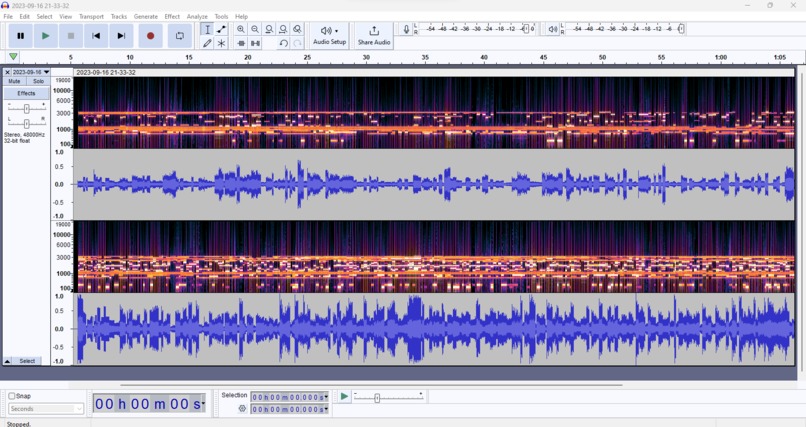Open selection end time format dropdown

pos(326,410)
